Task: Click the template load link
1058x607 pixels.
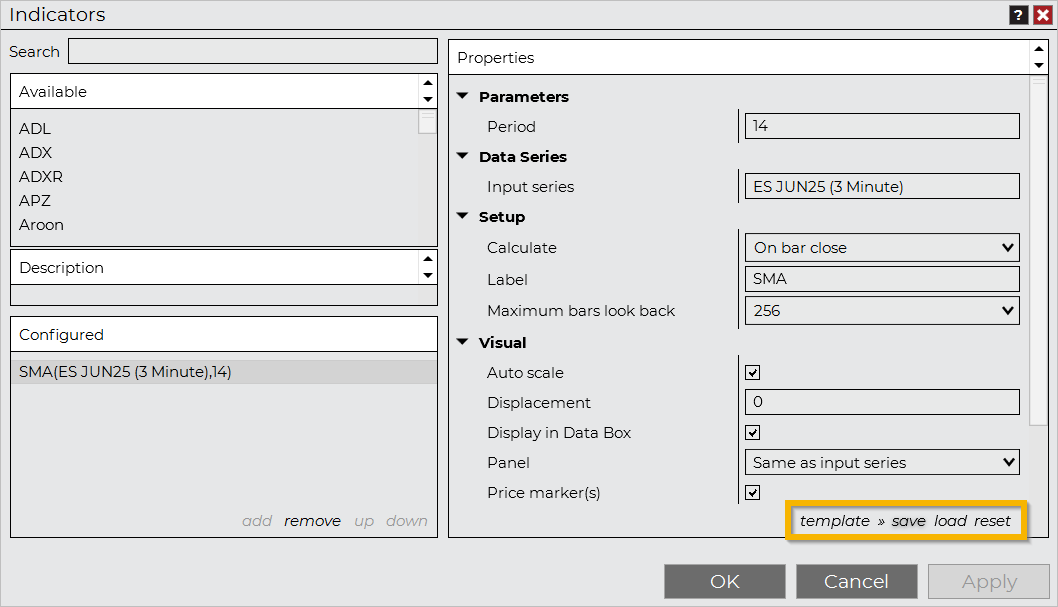Action: click(950, 521)
